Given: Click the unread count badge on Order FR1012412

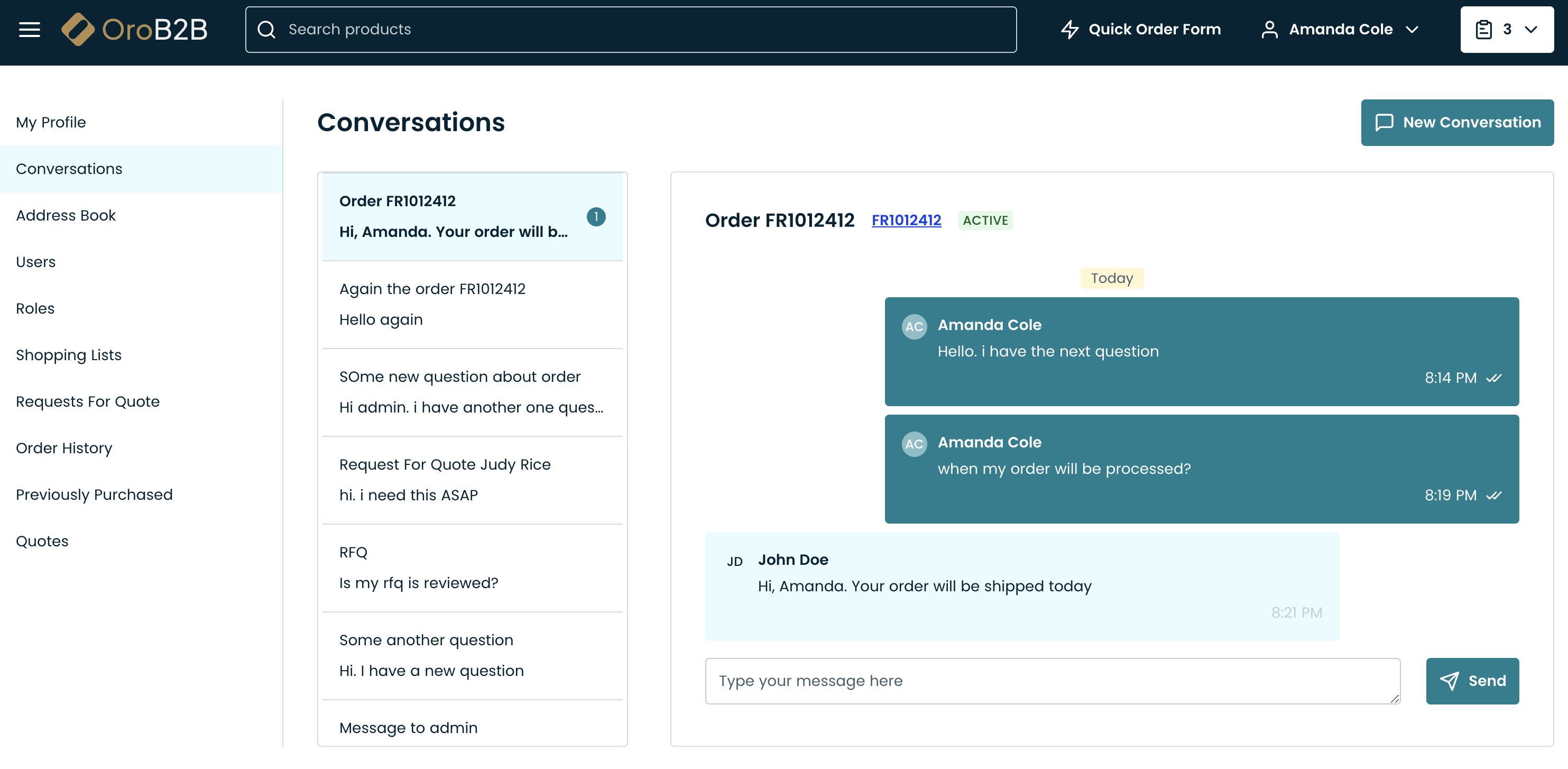Looking at the screenshot, I should [x=595, y=217].
